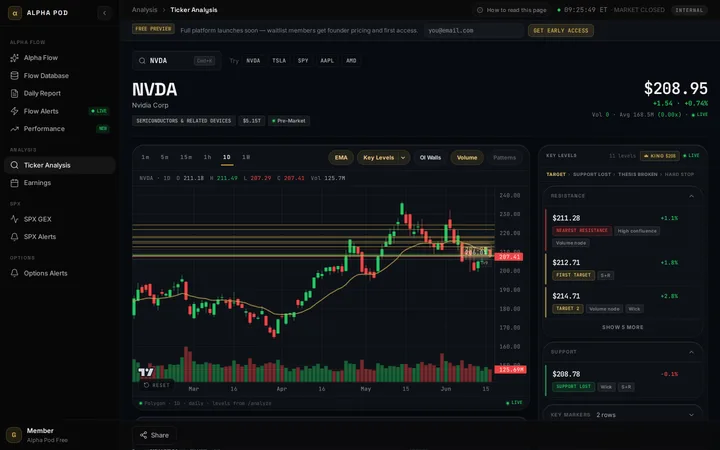This screenshot has width=720, height=450.
Task: Select the $214.71 target 2 level
Action: point(623,303)
